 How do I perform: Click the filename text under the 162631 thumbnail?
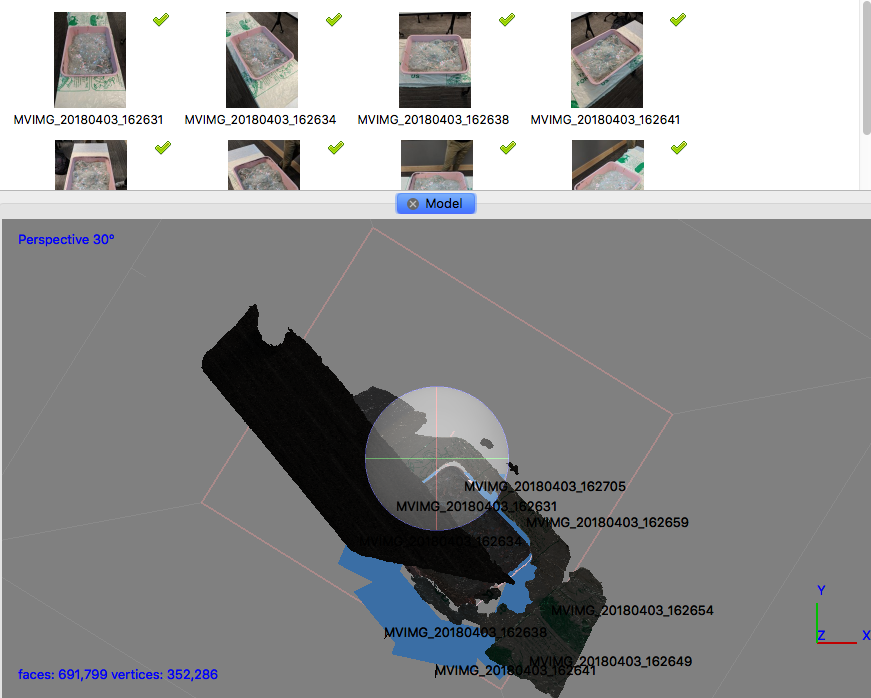88,120
